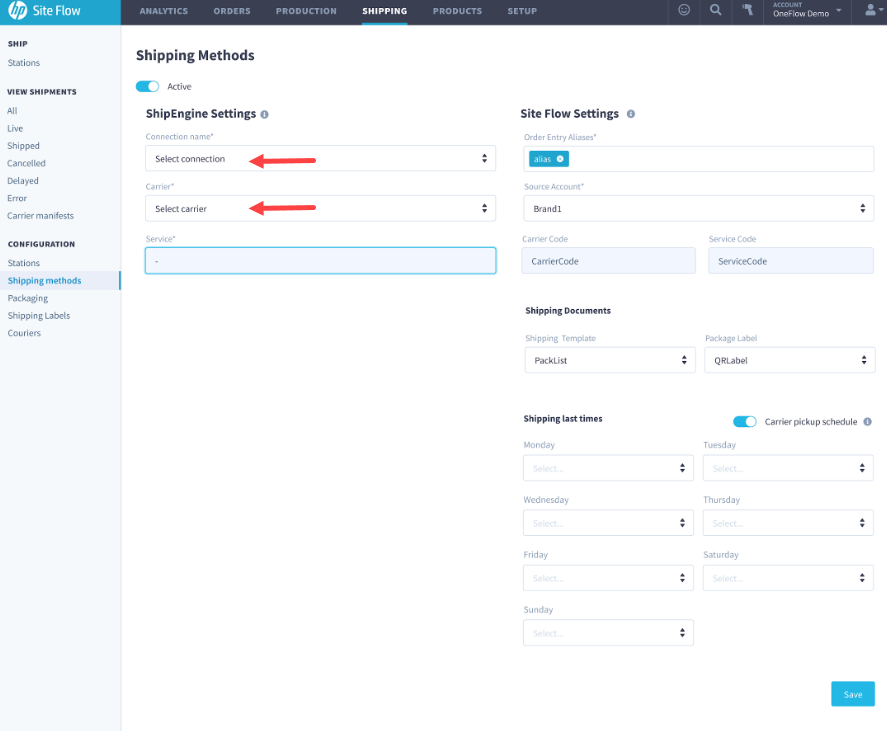Click the Save button

pyautogui.click(x=852, y=693)
